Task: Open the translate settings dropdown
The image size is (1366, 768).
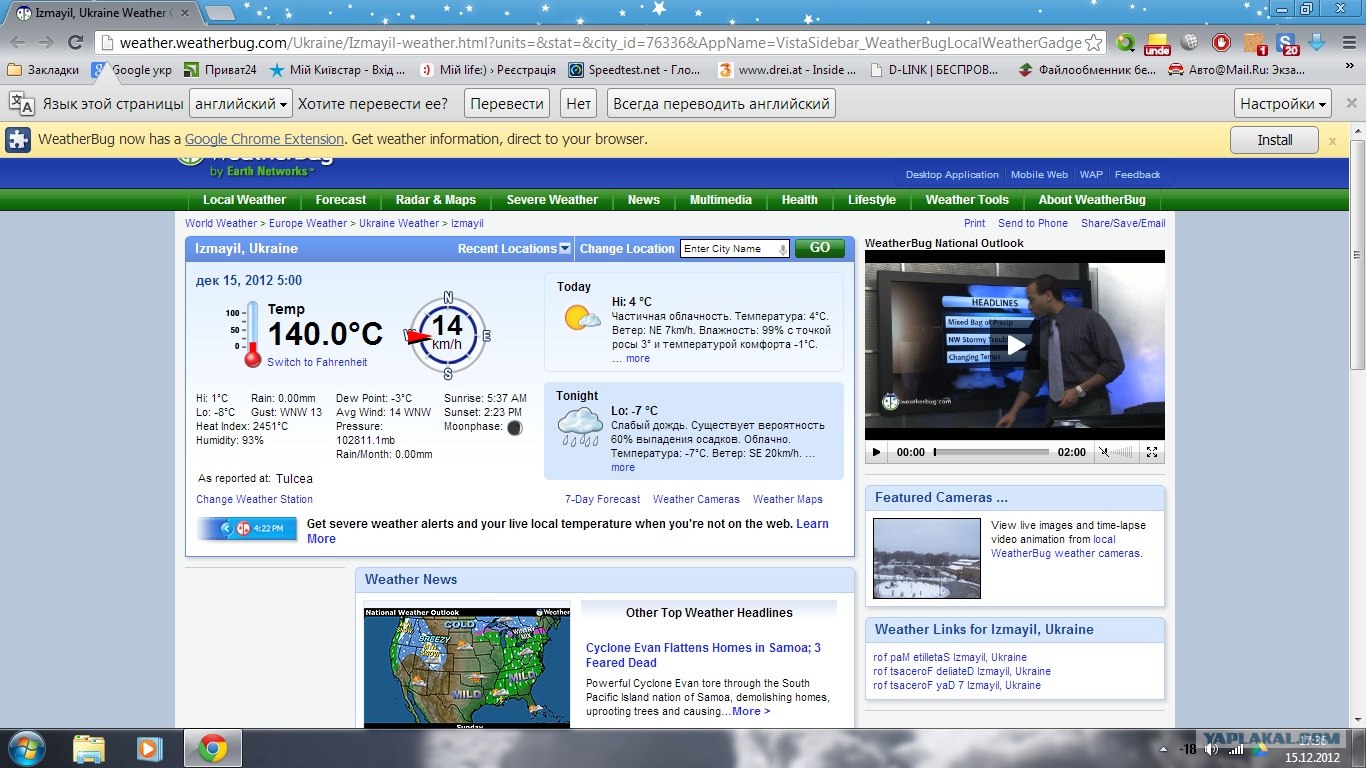Action: [1284, 104]
